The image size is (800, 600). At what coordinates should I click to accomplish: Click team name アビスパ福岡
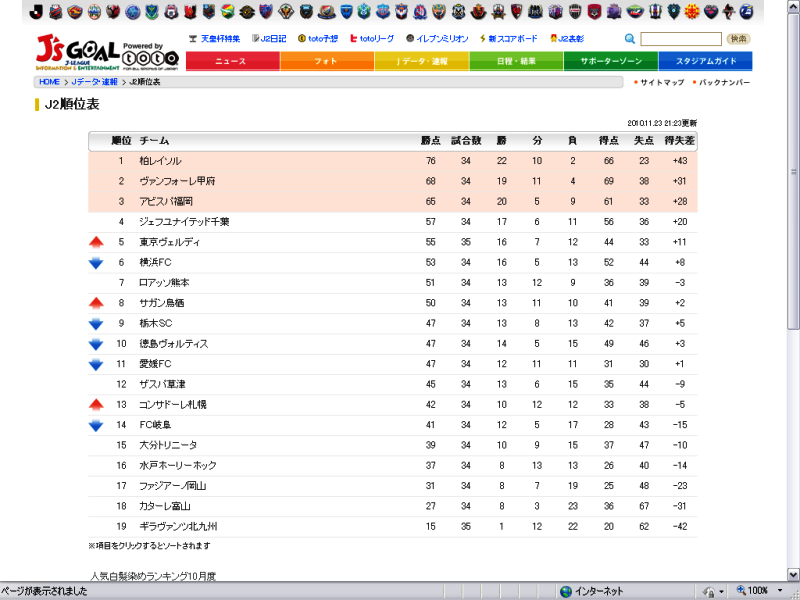[x=166, y=202]
